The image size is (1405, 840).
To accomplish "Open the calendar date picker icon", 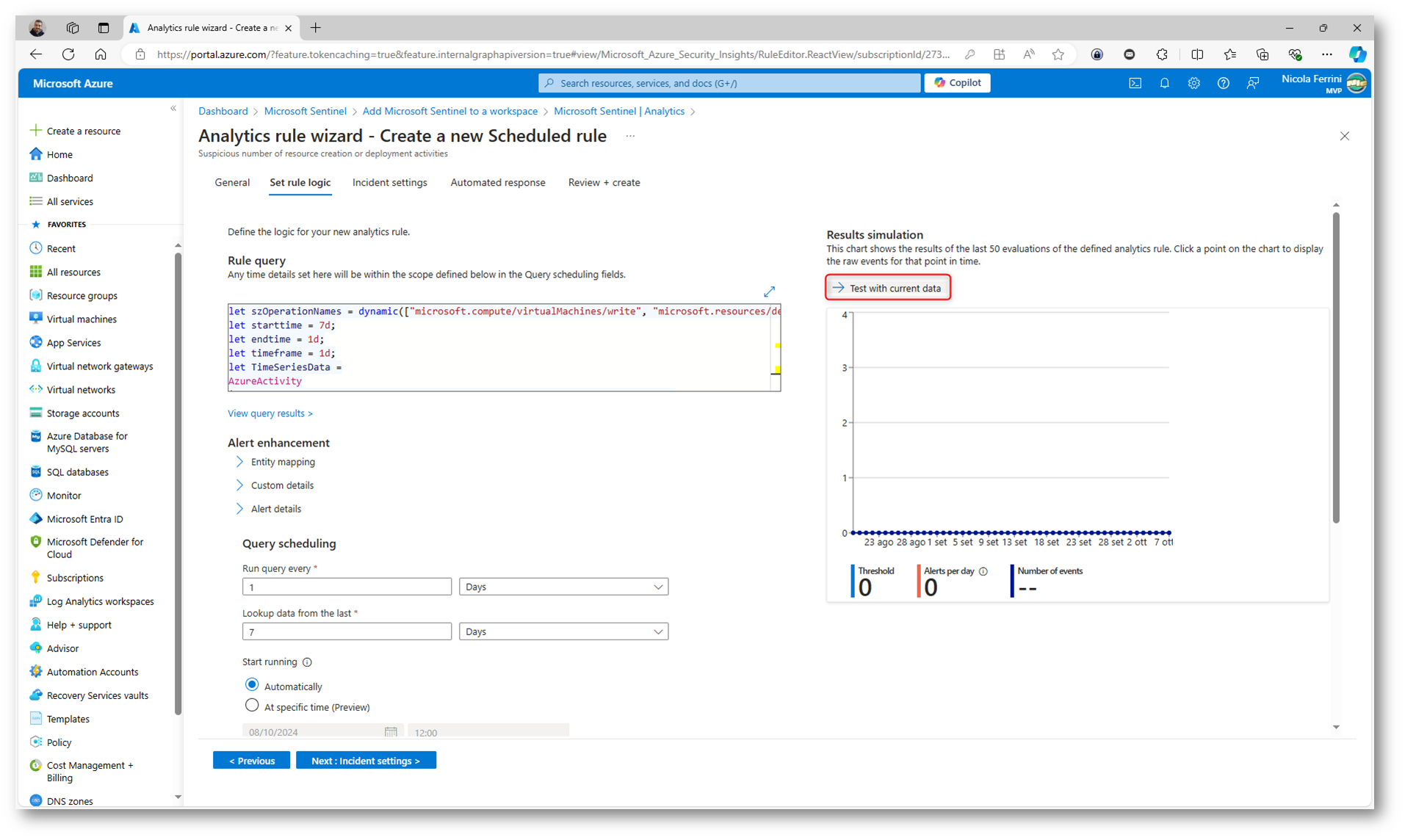I will click(x=391, y=731).
